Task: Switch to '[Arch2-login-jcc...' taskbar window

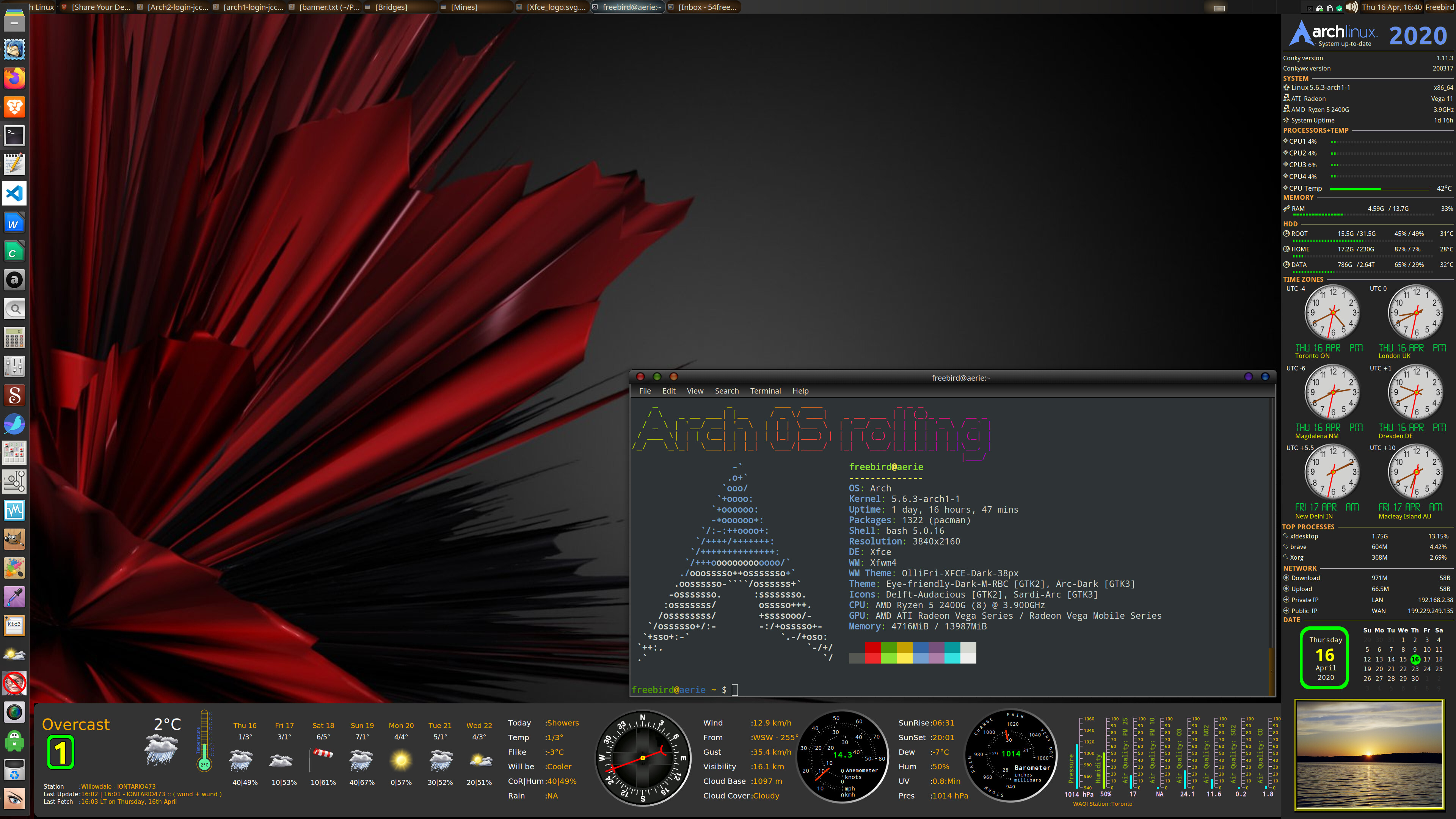Action: 173,7
